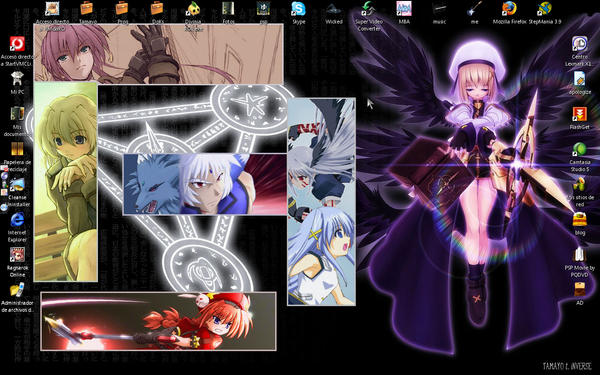The image size is (600, 375).
Task: Open the Mis documentos icon
Action: pos(17,114)
